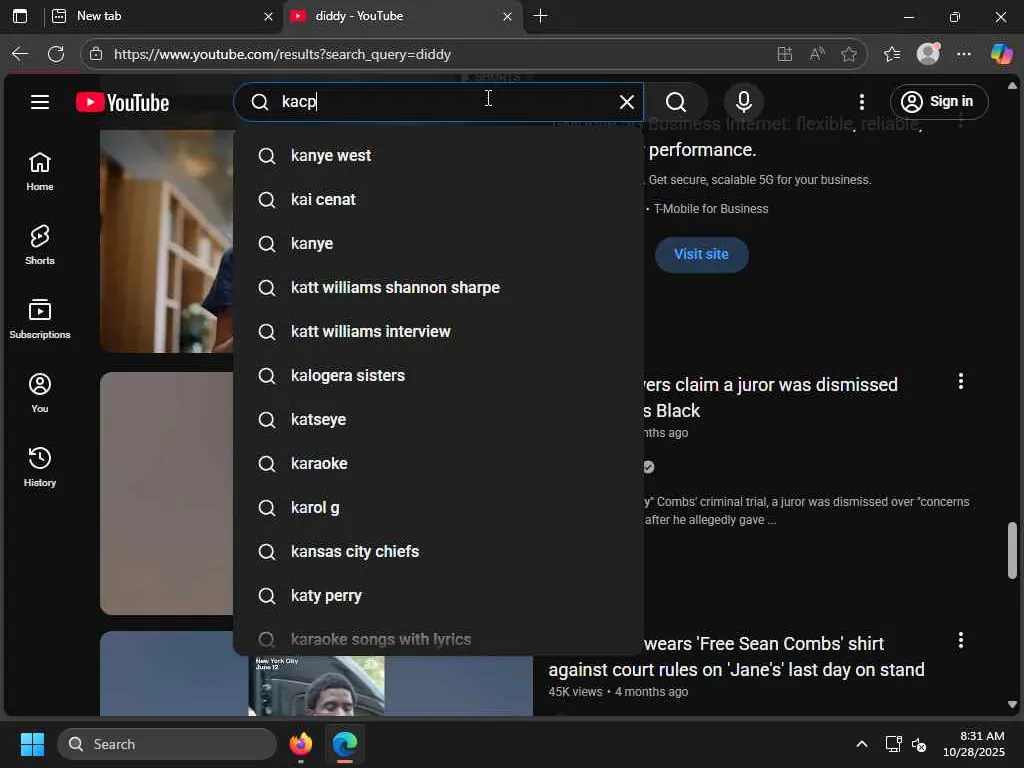Click the address bar URL
The width and height of the screenshot is (1024, 768).
[x=282, y=54]
